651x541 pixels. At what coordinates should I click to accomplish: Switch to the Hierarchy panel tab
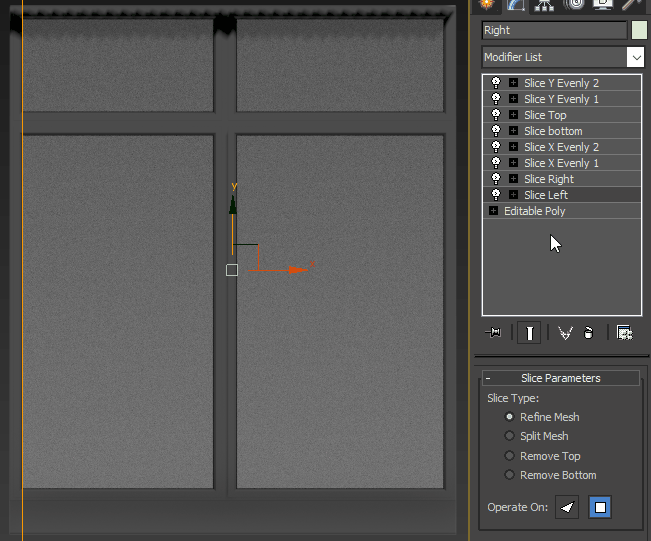click(544, 4)
